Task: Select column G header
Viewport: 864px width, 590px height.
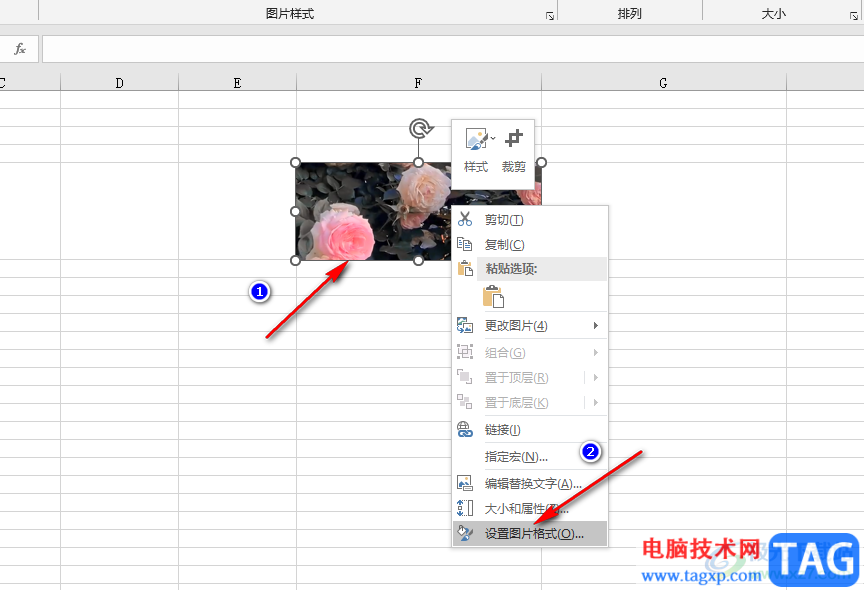Action: point(663,83)
